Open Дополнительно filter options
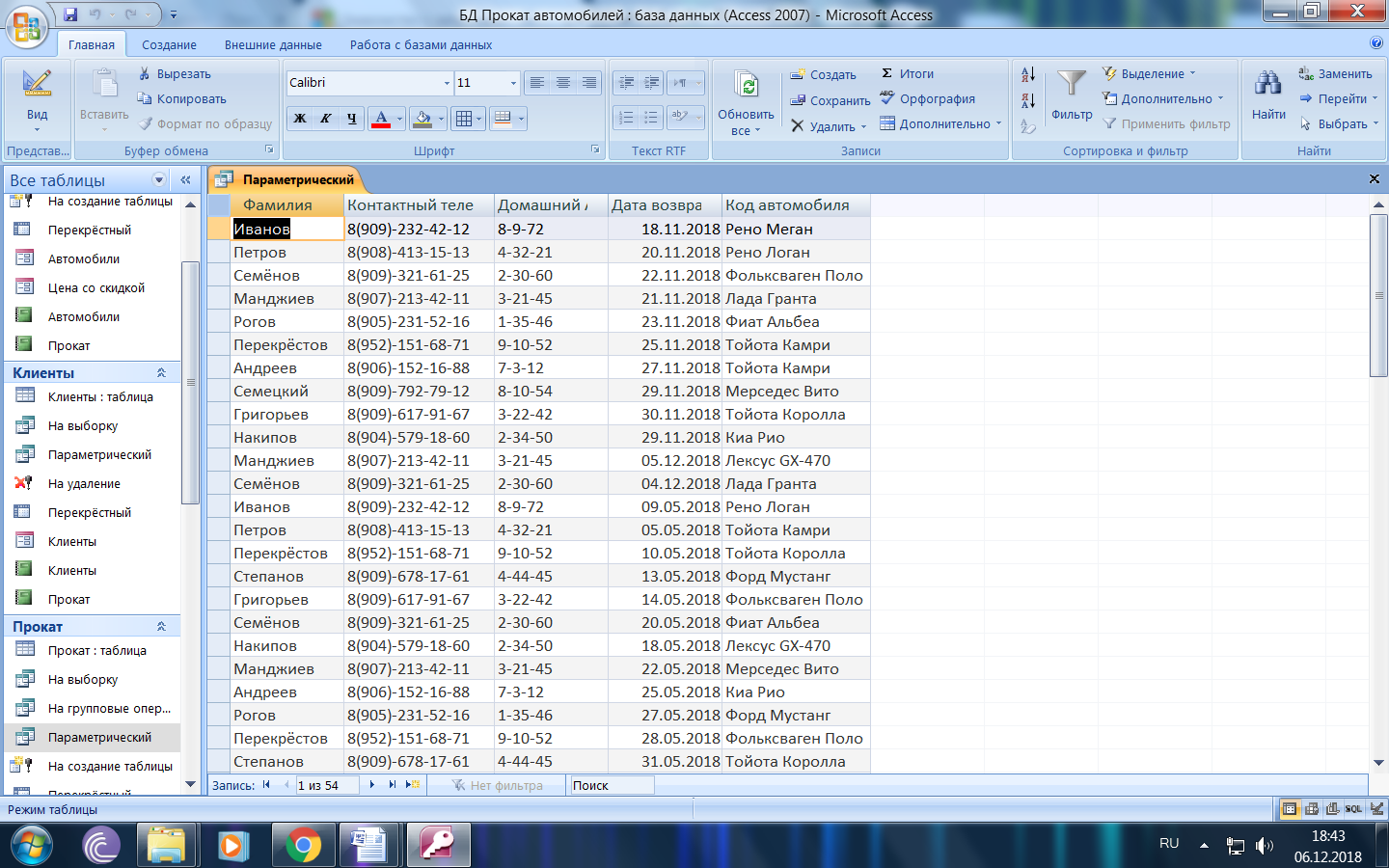The height and width of the screenshot is (868, 1389). click(x=1163, y=98)
